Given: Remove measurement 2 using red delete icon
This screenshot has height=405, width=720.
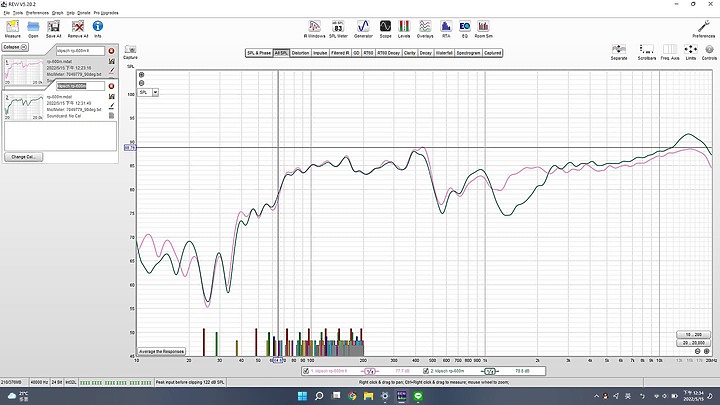Looking at the screenshot, I should tap(111, 86).
